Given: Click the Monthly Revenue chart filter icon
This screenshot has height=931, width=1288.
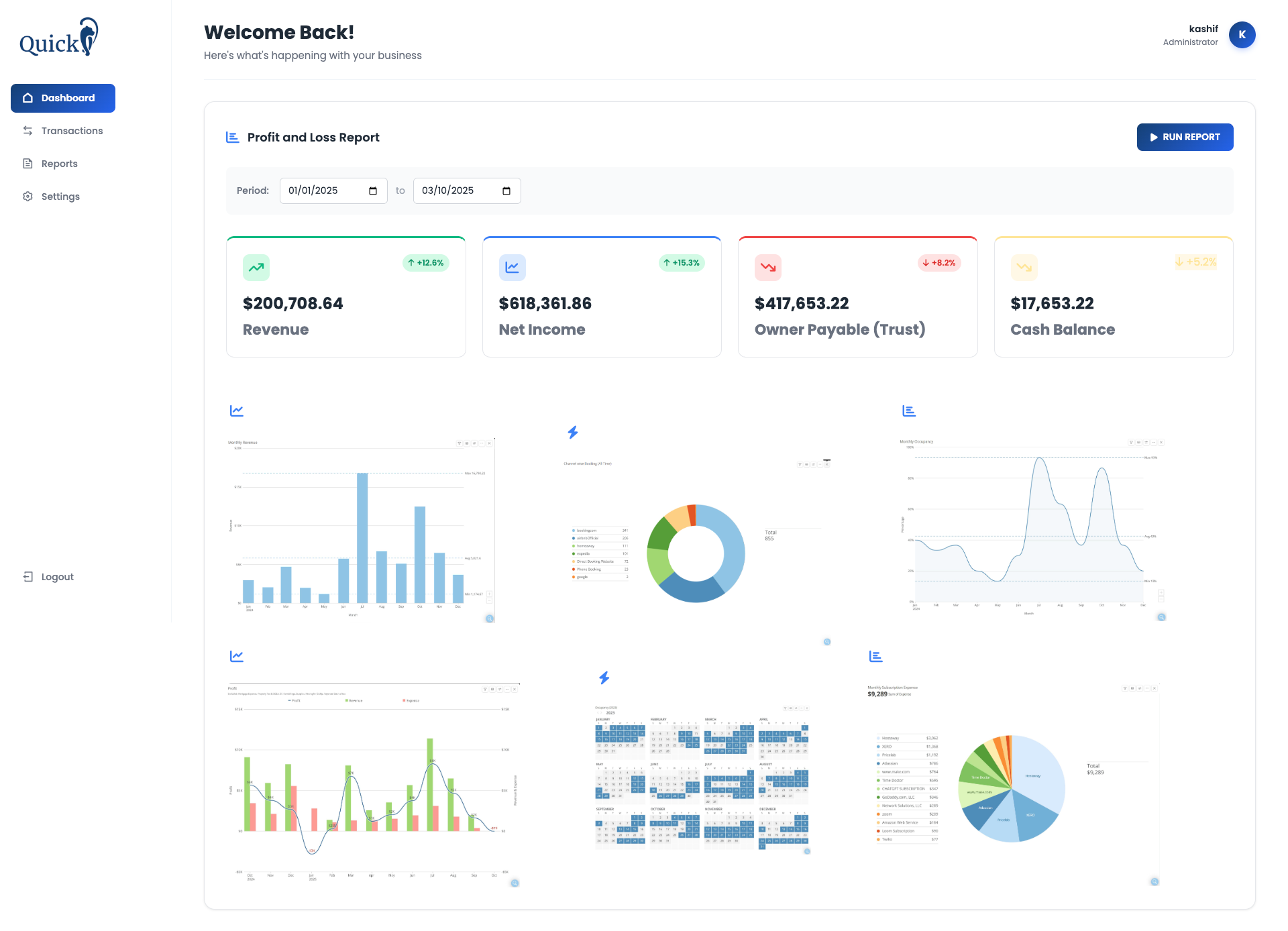Looking at the screenshot, I should 460,443.
